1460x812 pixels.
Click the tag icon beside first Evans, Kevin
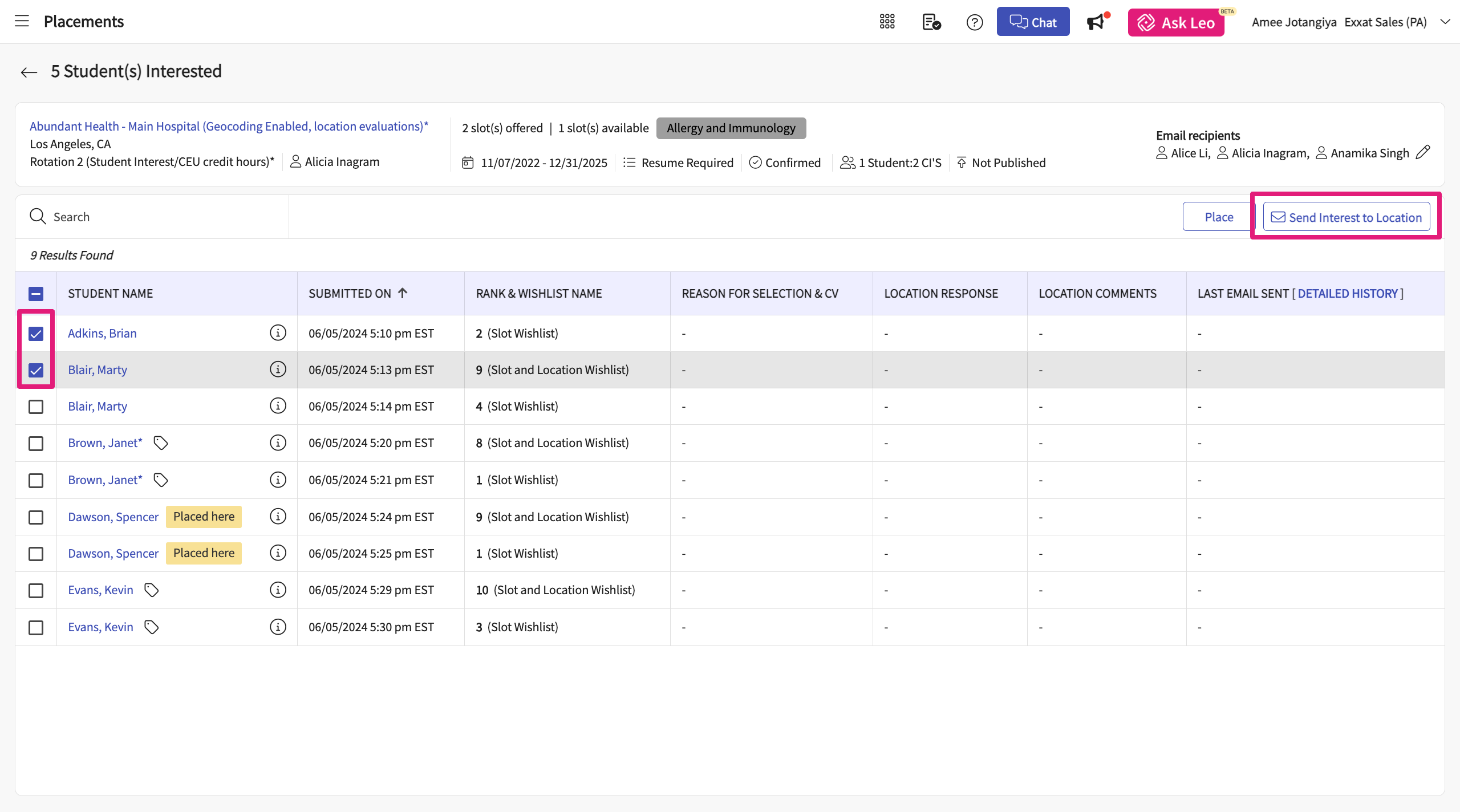pyautogui.click(x=151, y=590)
